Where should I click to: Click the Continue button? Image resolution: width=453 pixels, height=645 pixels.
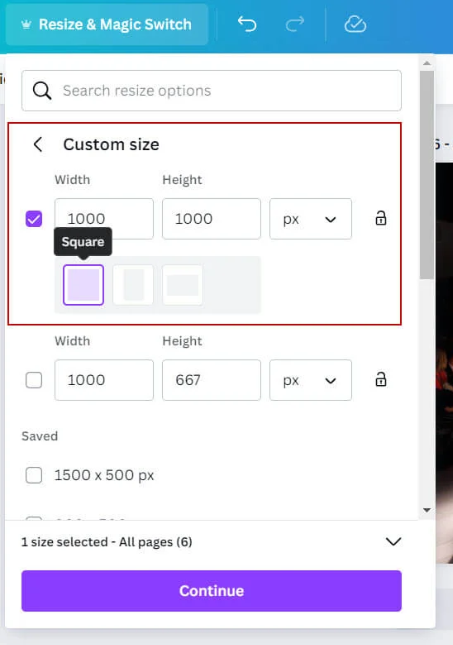tap(211, 591)
